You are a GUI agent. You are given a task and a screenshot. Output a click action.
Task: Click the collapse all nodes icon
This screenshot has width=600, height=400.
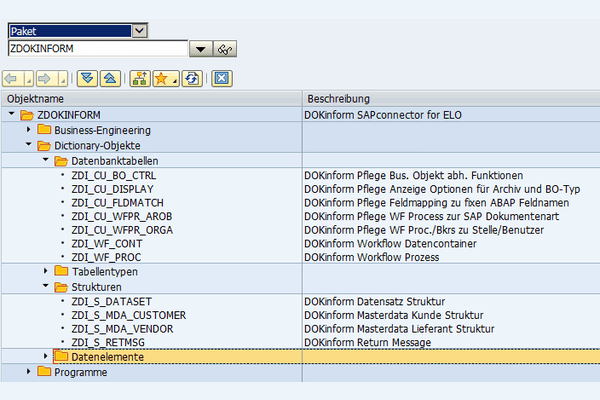tap(109, 78)
